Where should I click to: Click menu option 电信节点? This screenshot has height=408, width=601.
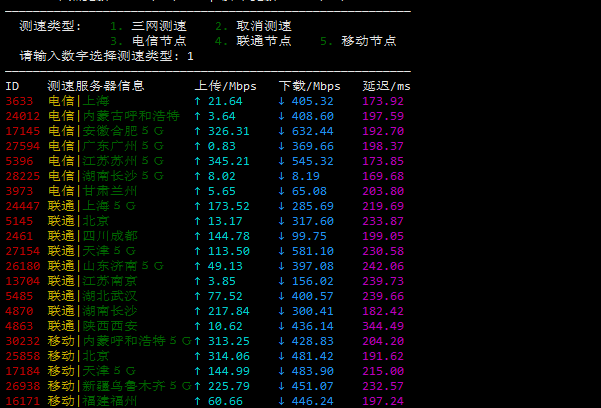coord(159,41)
